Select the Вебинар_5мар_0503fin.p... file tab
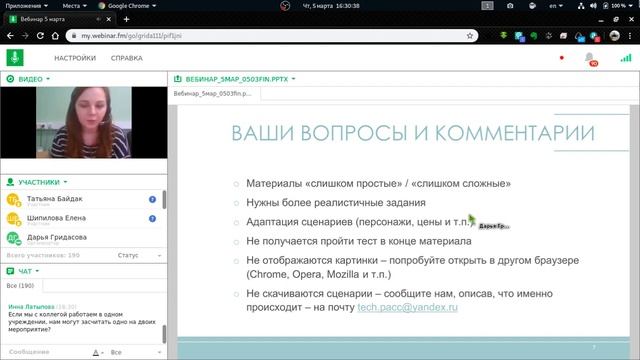This screenshot has height=360, width=640. pyautogui.click(x=213, y=93)
